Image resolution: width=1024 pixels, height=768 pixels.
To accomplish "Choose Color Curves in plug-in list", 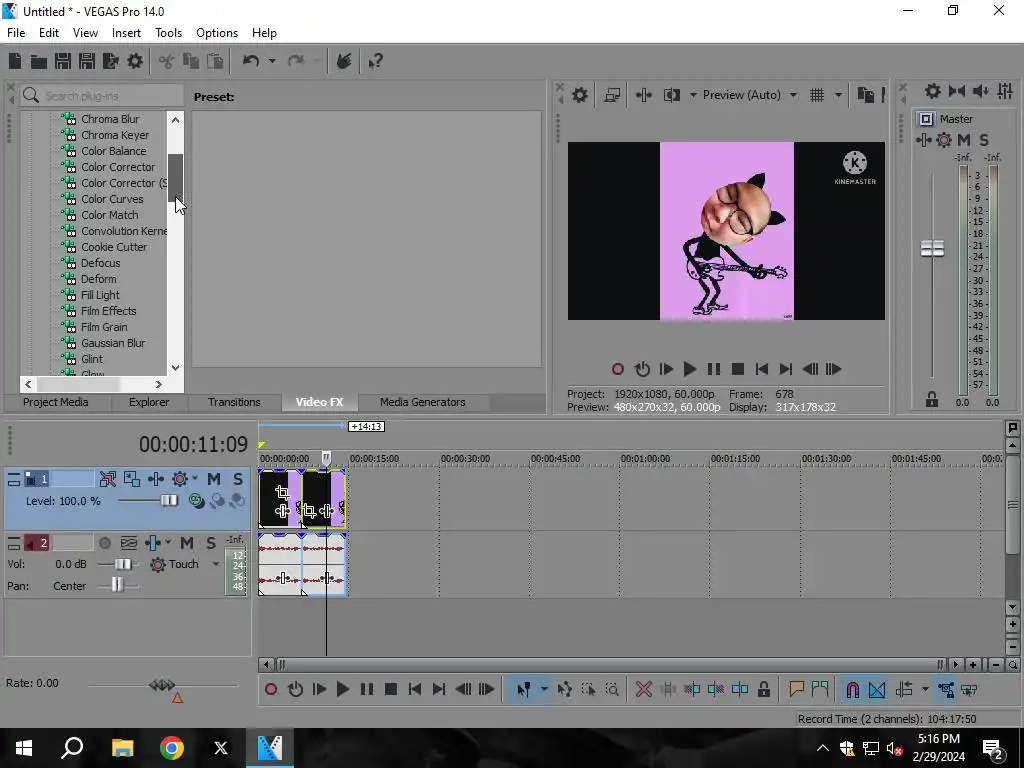I will [112, 199].
